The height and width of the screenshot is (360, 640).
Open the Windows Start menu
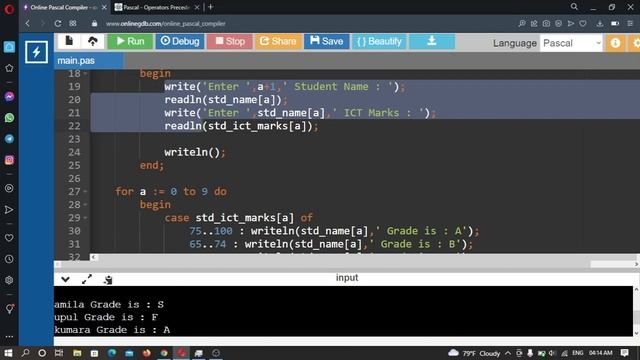(8, 353)
